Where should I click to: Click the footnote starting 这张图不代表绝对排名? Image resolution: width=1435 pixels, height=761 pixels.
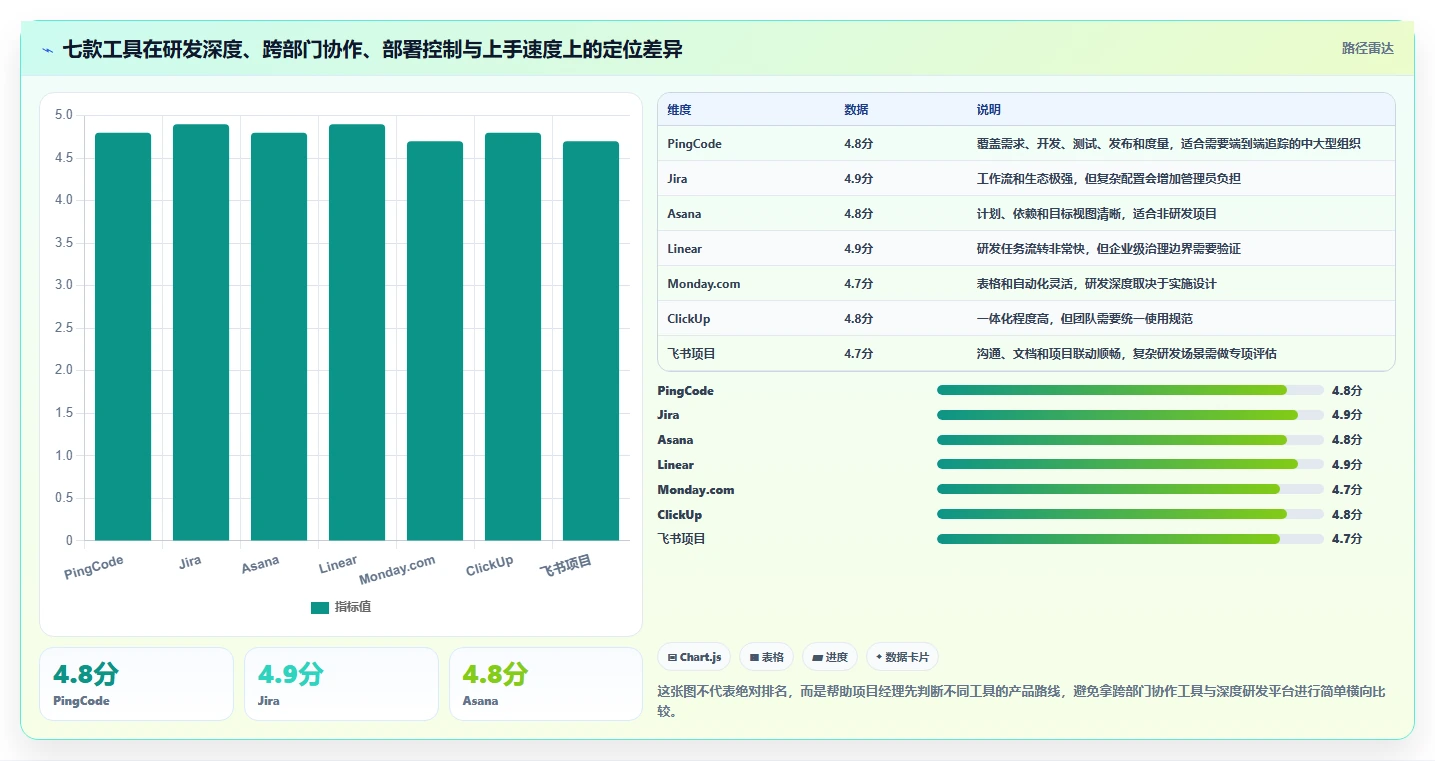point(1021,701)
